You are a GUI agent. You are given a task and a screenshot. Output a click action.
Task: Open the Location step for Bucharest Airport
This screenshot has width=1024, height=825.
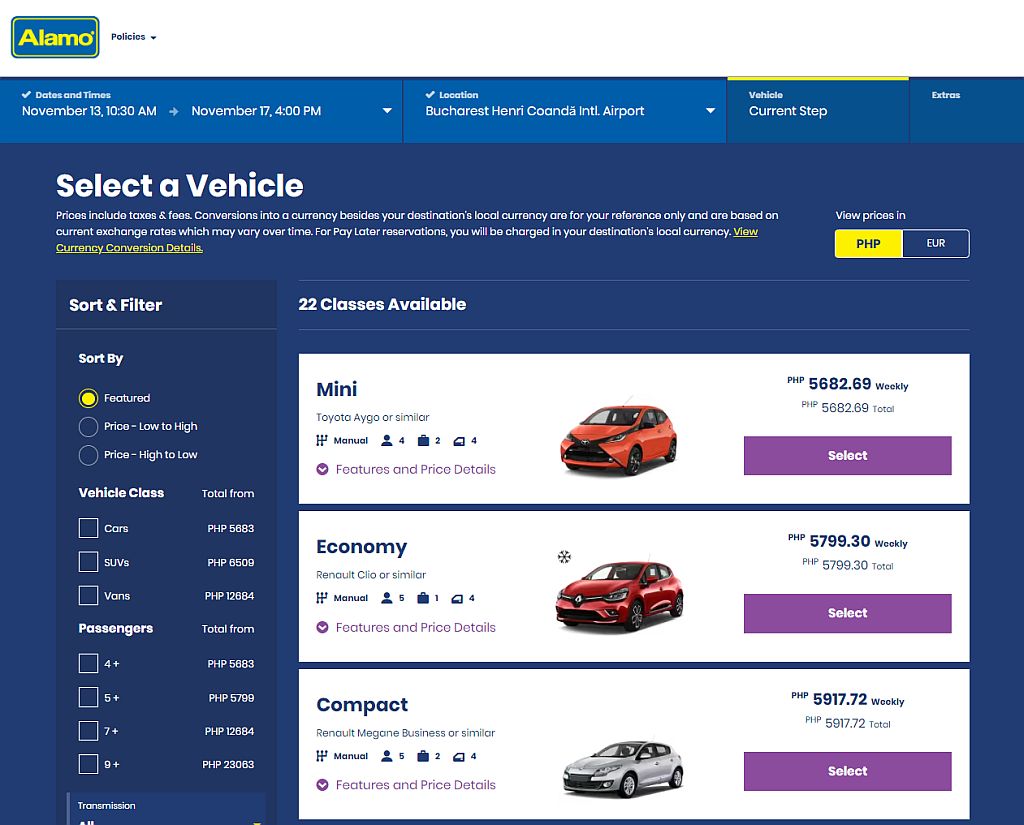point(565,110)
